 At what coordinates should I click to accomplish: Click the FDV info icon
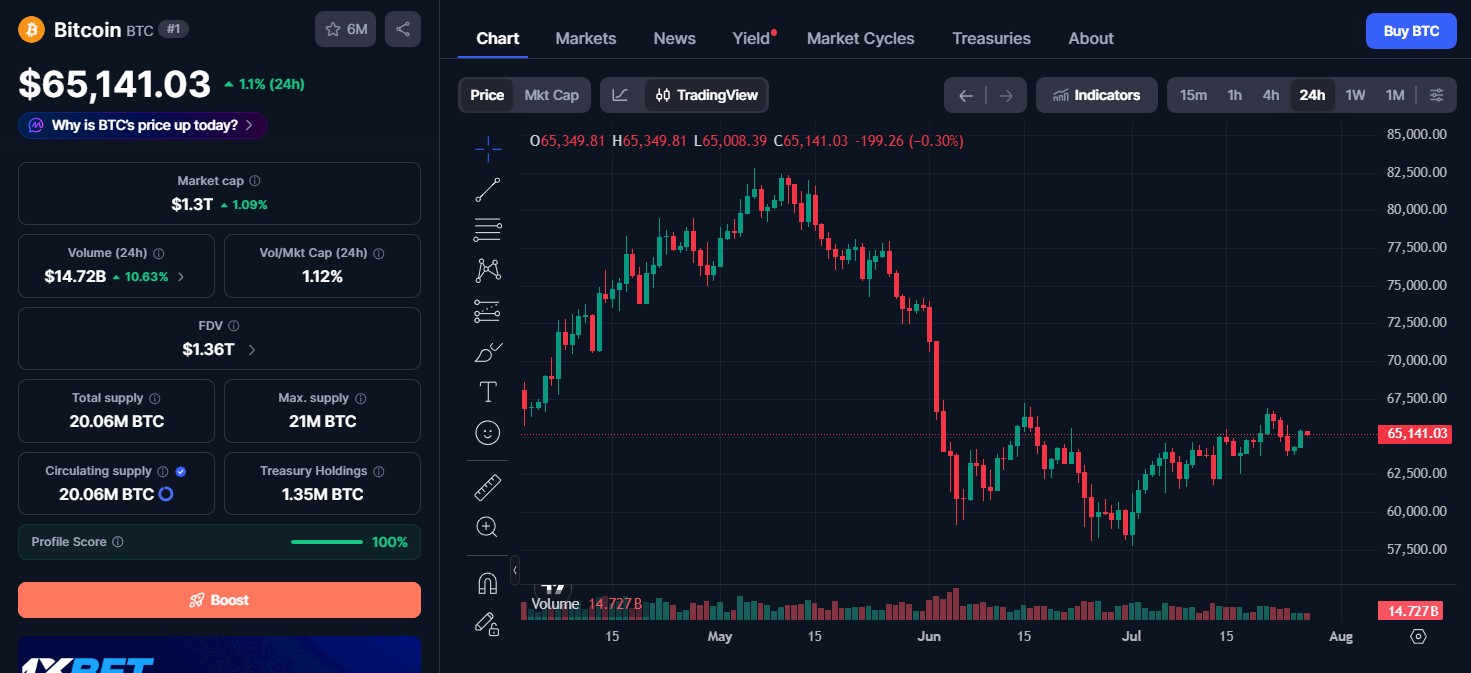[234, 326]
